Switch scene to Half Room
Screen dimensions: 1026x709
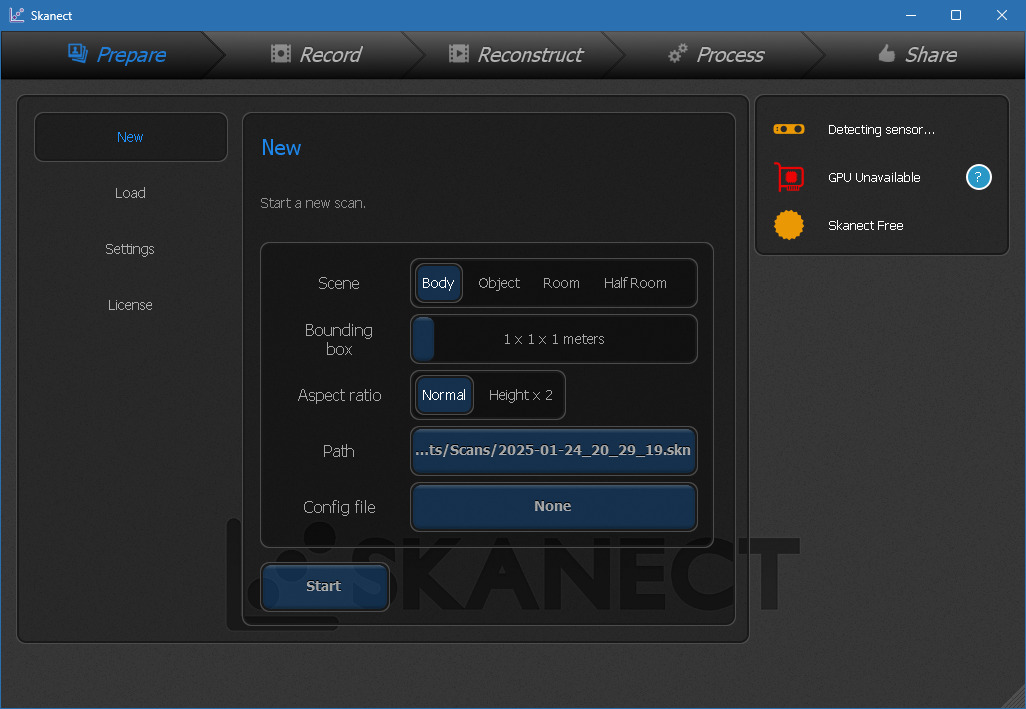coord(635,283)
